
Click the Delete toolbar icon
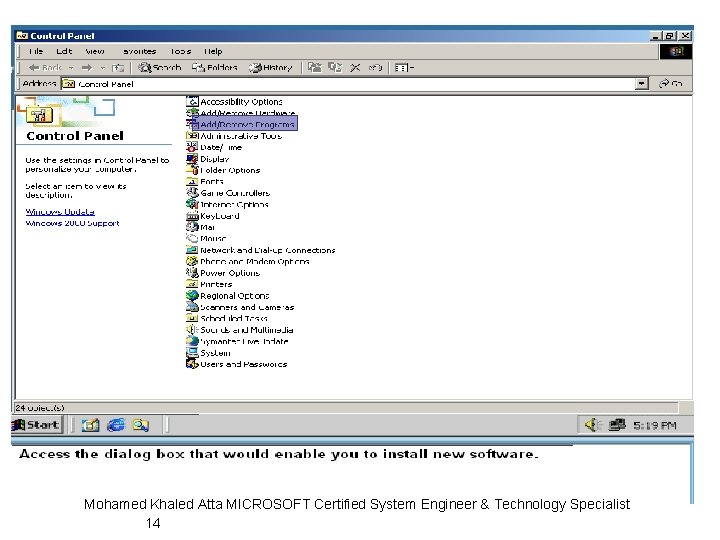click(x=355, y=68)
